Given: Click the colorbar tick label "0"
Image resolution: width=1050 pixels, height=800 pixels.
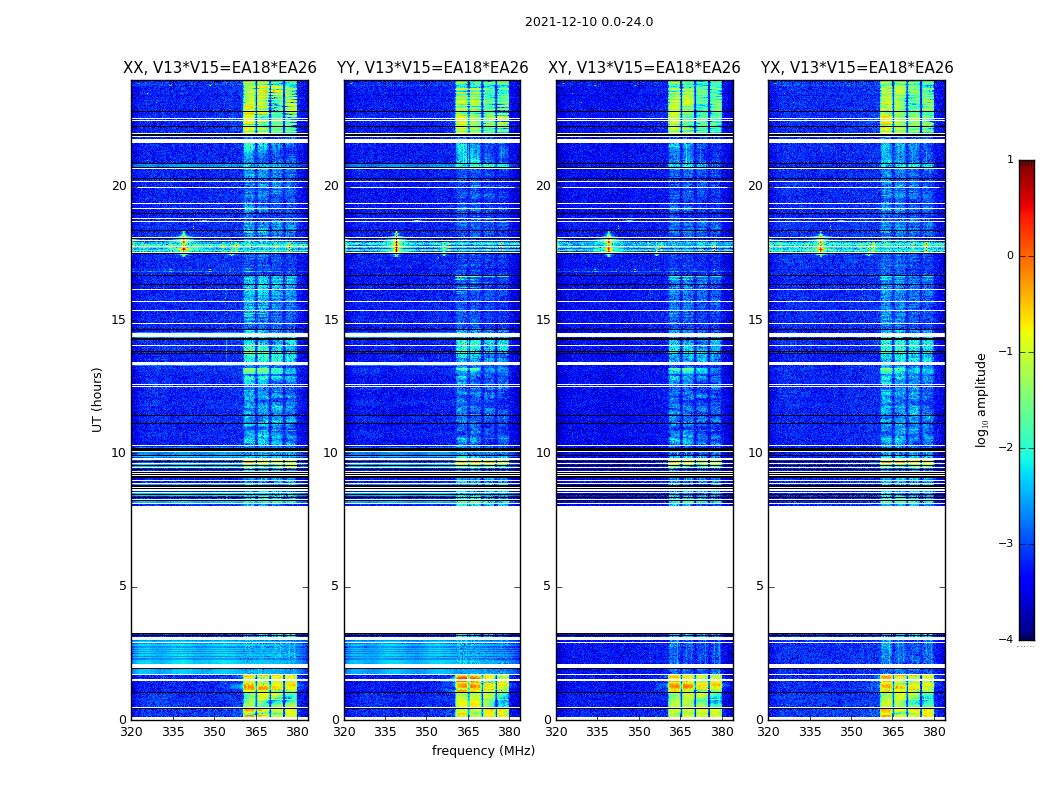Looking at the screenshot, I should click(1009, 256).
